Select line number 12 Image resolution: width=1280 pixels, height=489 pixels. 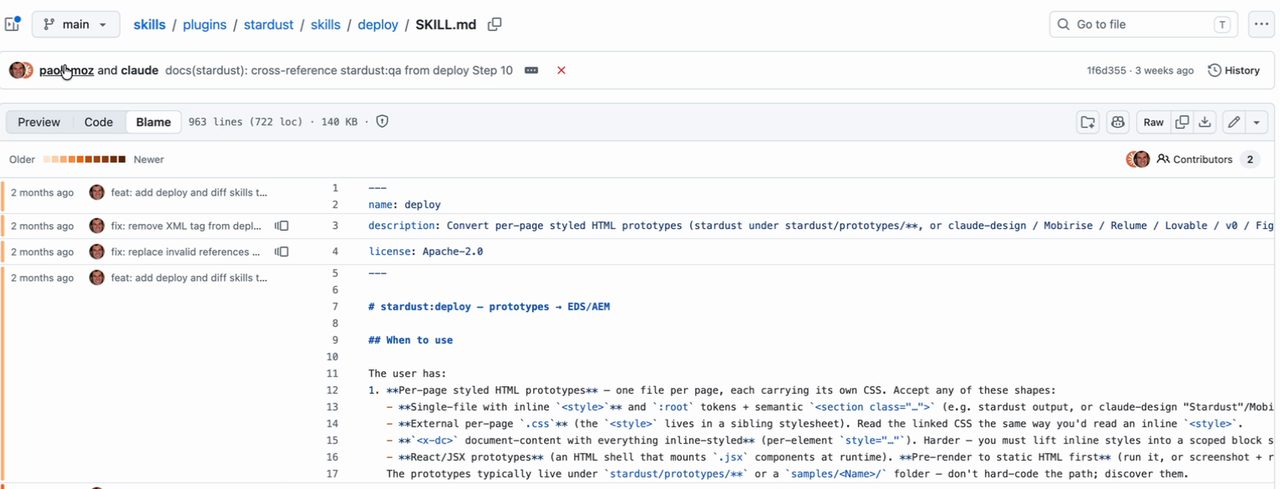(333, 390)
